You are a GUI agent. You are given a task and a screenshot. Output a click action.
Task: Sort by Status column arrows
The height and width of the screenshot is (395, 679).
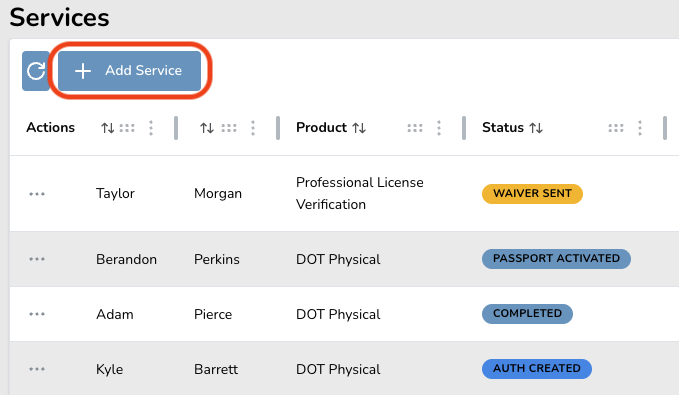(536, 128)
